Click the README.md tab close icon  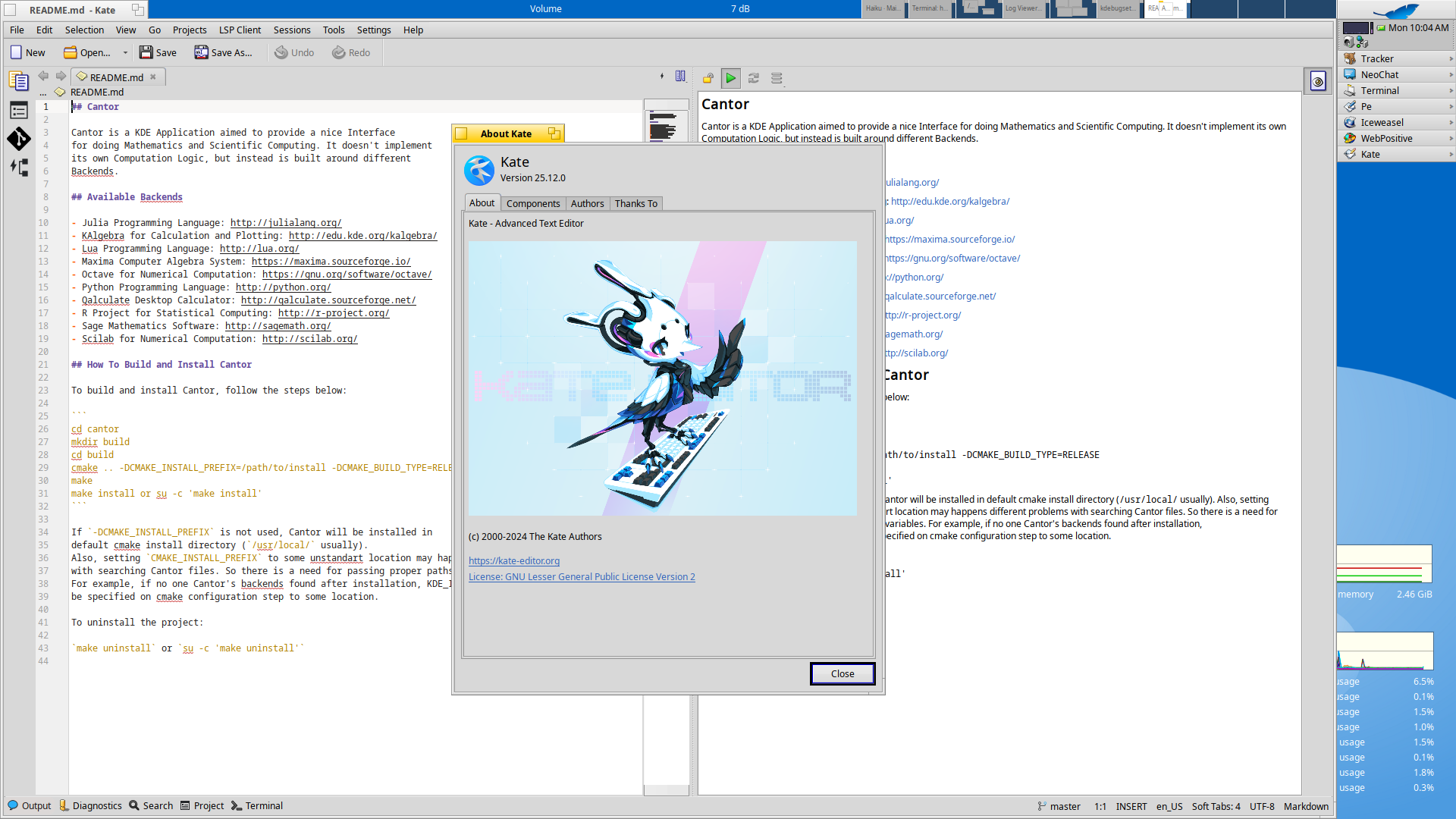point(153,77)
